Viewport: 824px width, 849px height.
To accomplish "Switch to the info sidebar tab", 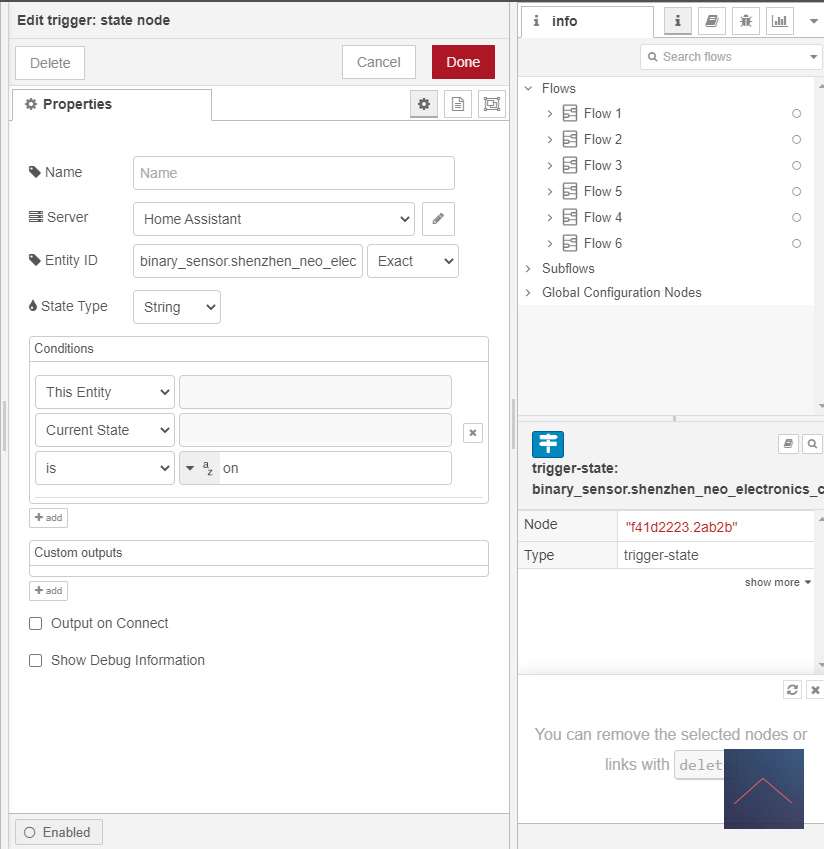I will click(585, 21).
